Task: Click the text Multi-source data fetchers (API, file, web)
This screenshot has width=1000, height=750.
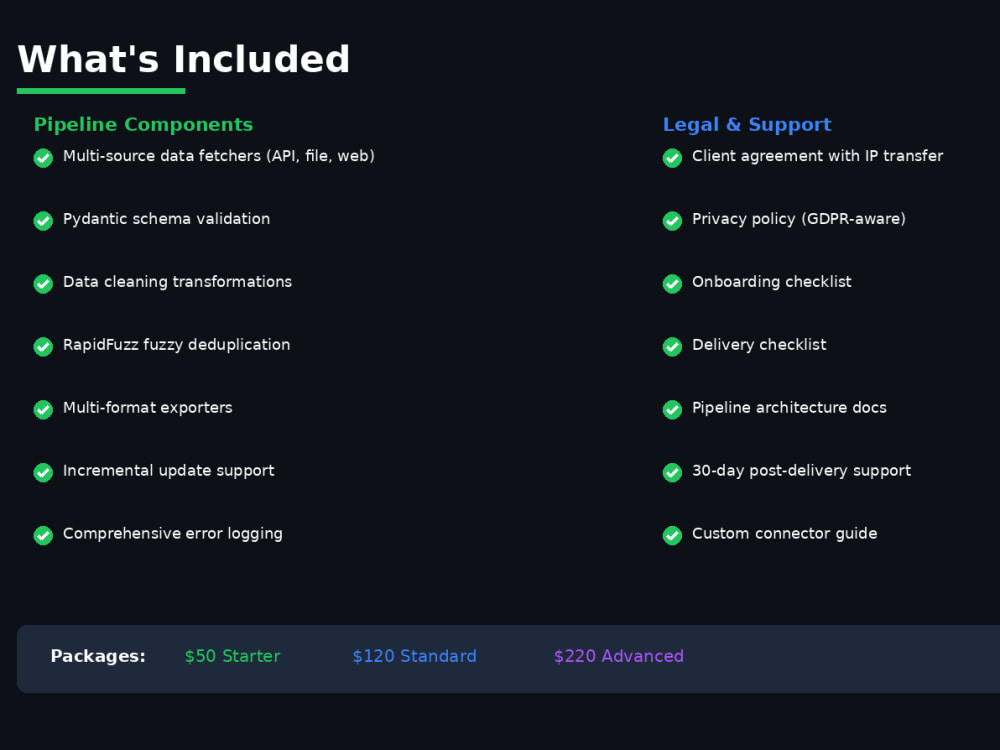Action: click(219, 156)
